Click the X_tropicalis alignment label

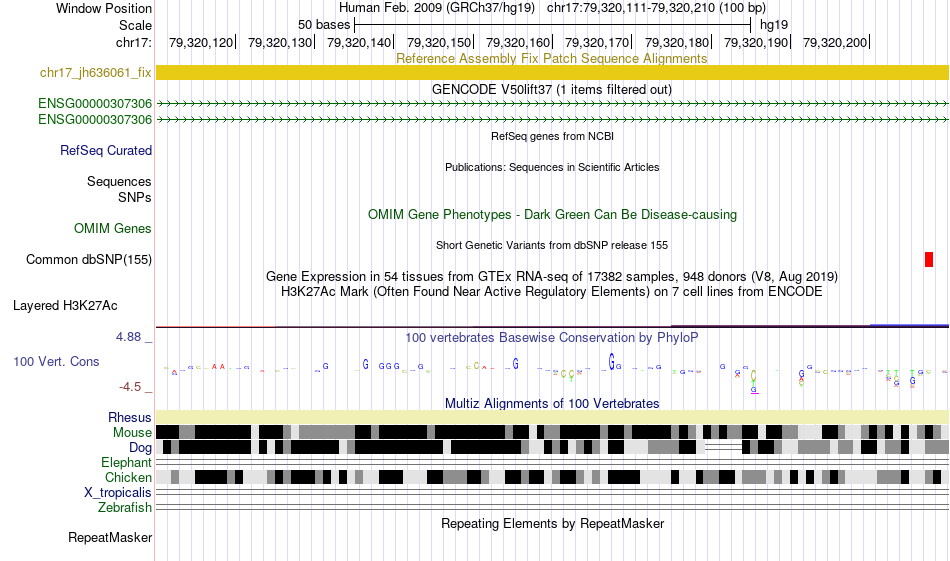(x=118, y=493)
